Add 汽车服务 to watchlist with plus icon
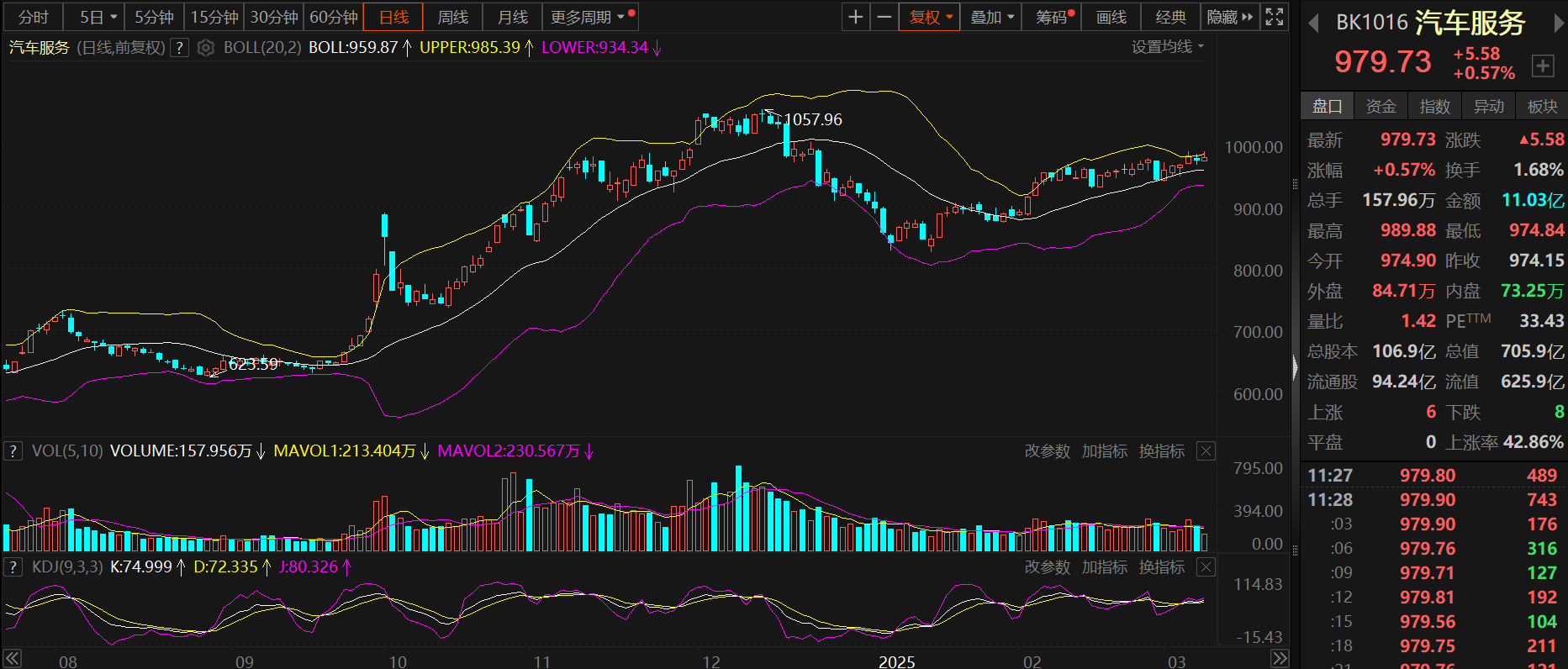The height and width of the screenshot is (669, 1568). click(x=1543, y=66)
